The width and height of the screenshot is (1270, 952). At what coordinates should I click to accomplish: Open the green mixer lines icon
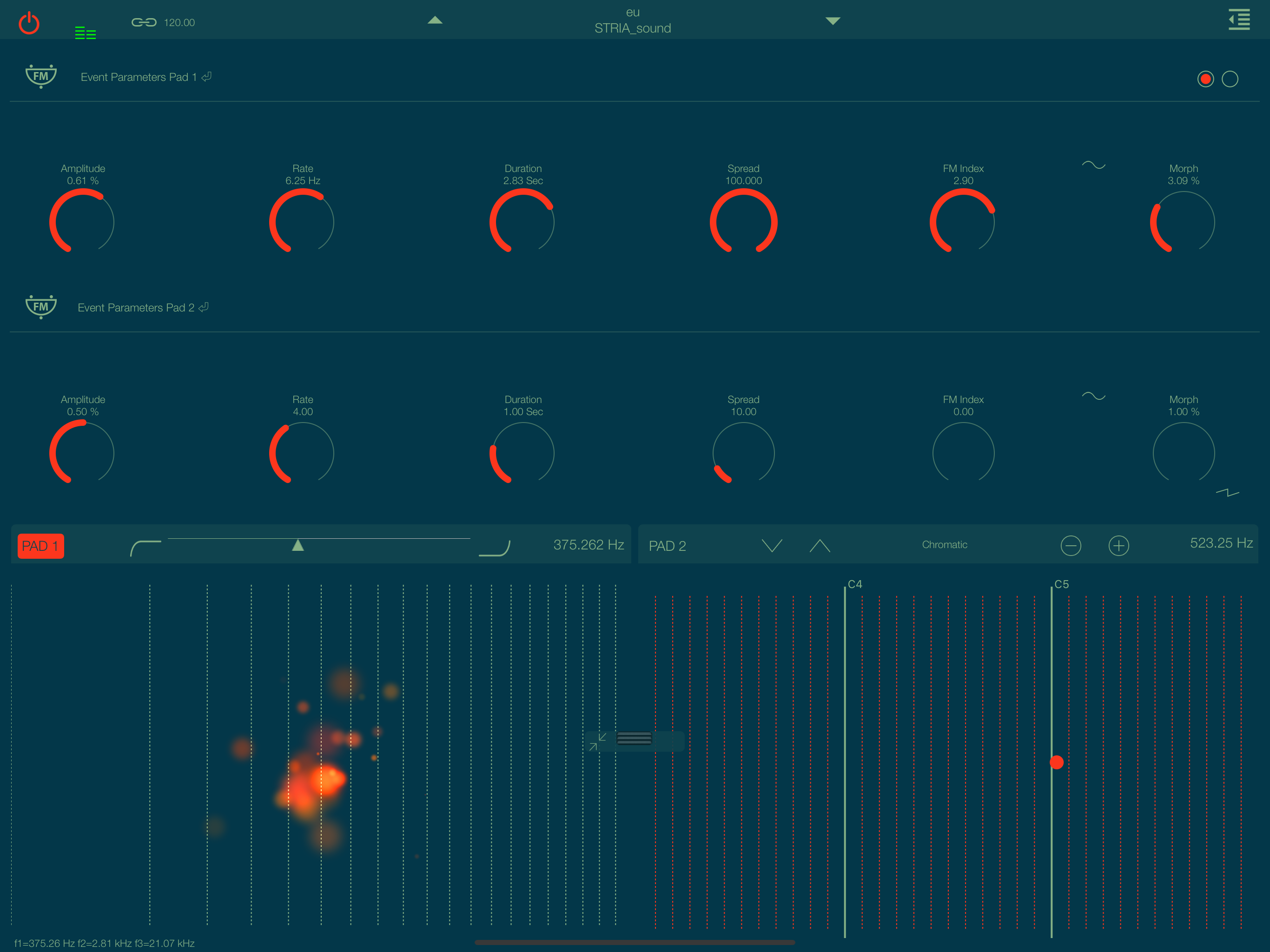point(86,33)
